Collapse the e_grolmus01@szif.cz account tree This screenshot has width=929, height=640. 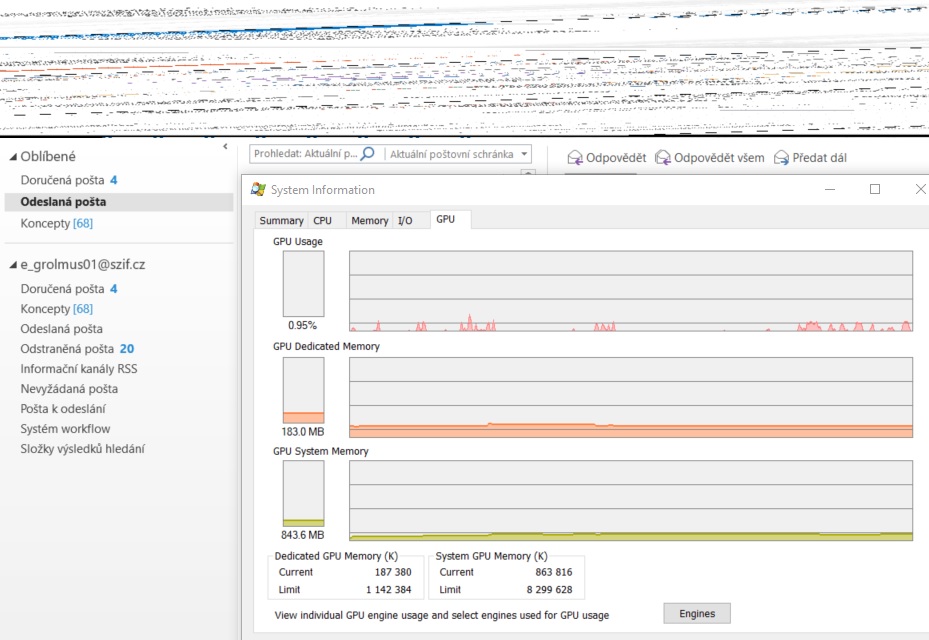[13, 265]
